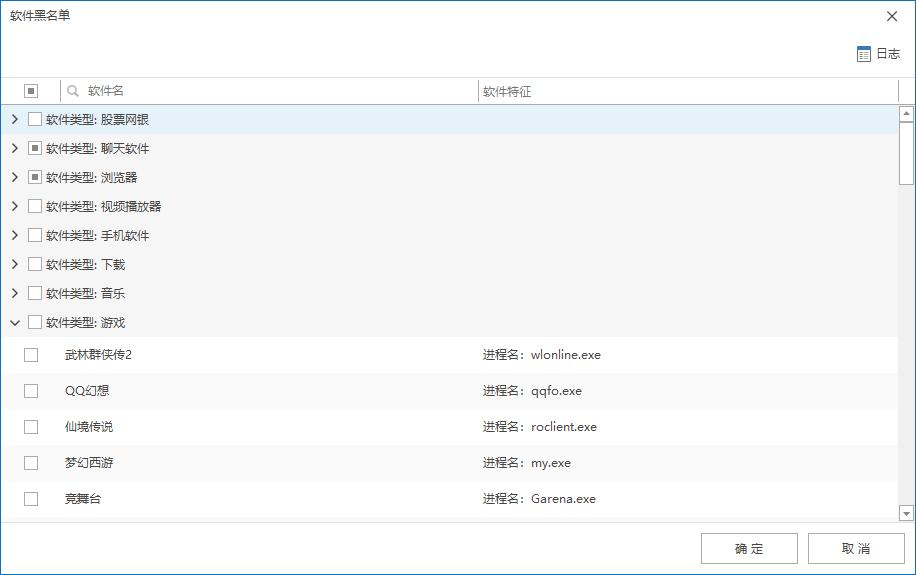Enable the QQ幻想 checkbox
Screen dimensions: 916x575
pyautogui.click(x=31, y=391)
